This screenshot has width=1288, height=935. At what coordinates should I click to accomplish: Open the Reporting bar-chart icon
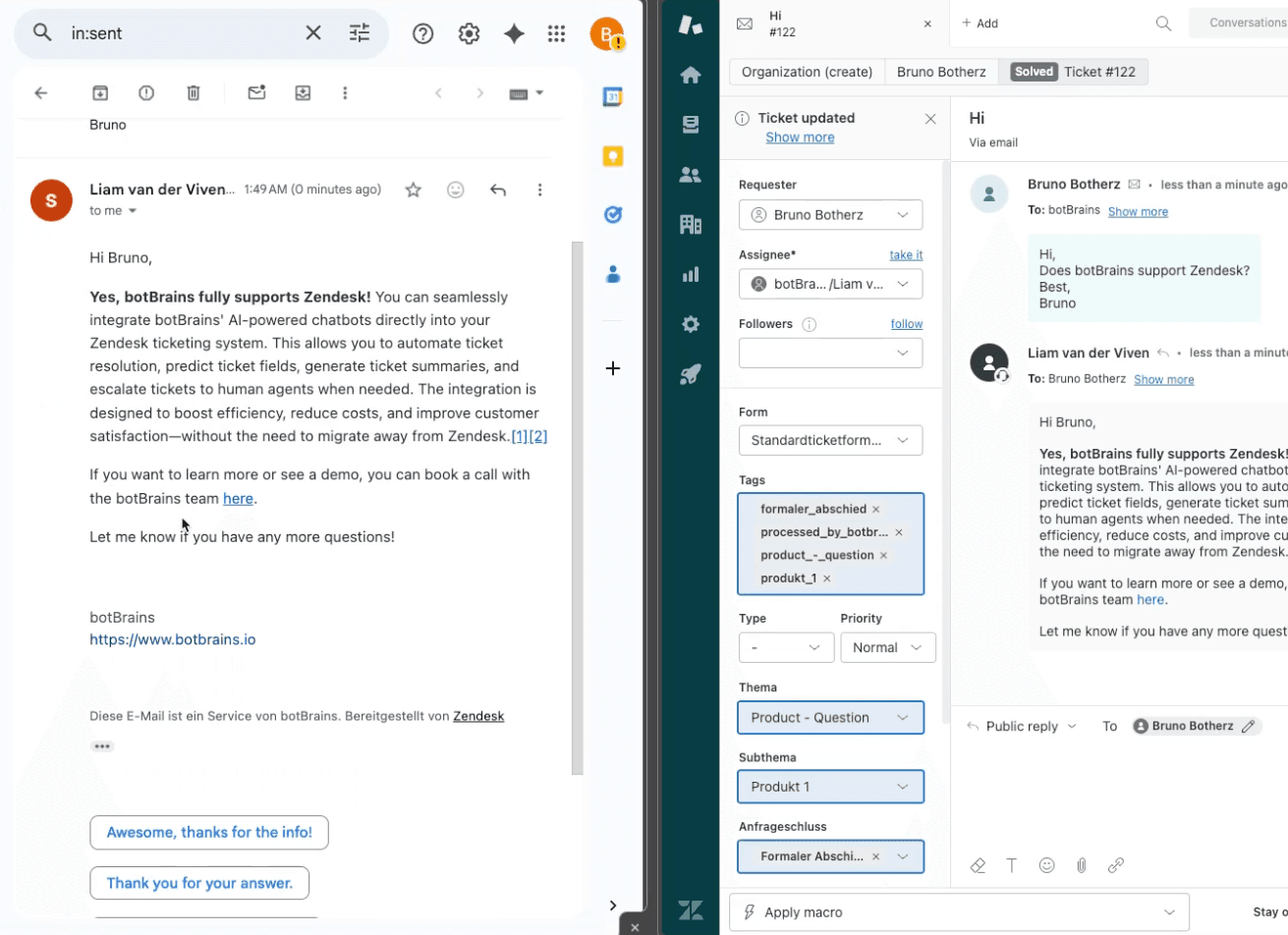pyautogui.click(x=691, y=274)
